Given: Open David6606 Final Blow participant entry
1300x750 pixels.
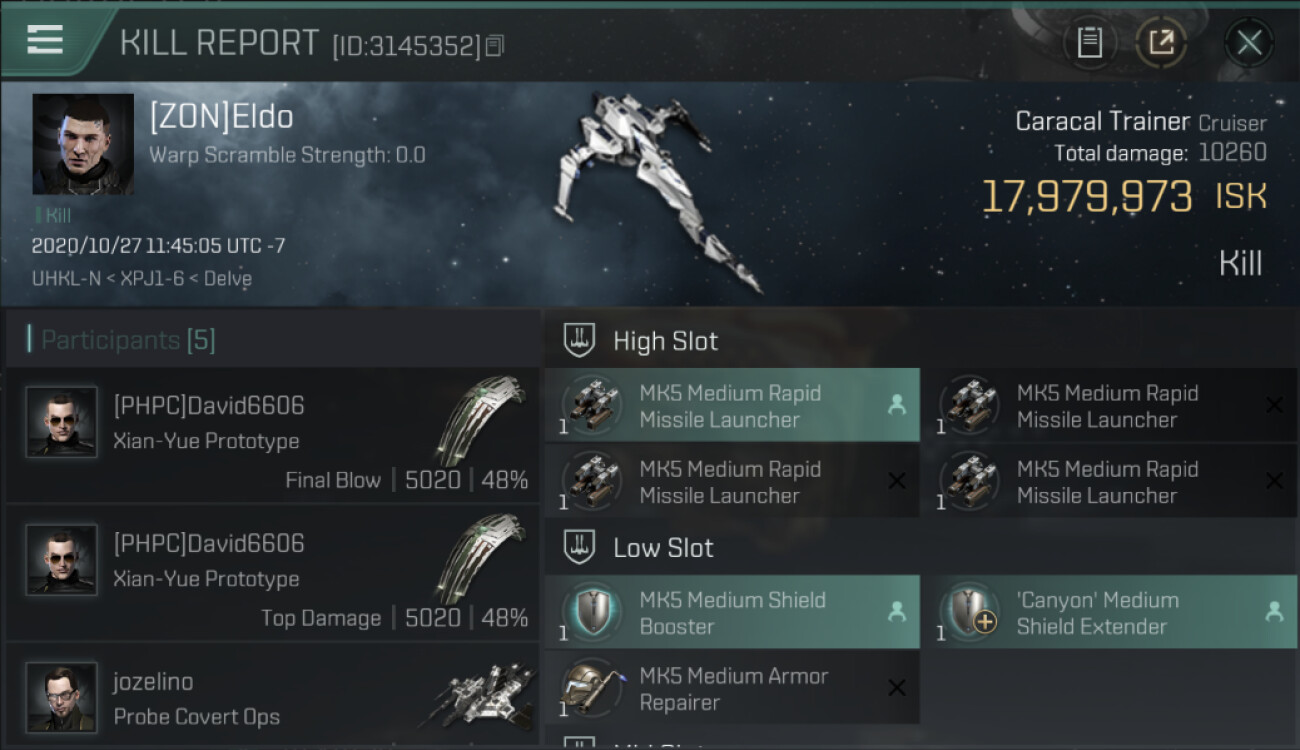Looking at the screenshot, I should (x=272, y=435).
